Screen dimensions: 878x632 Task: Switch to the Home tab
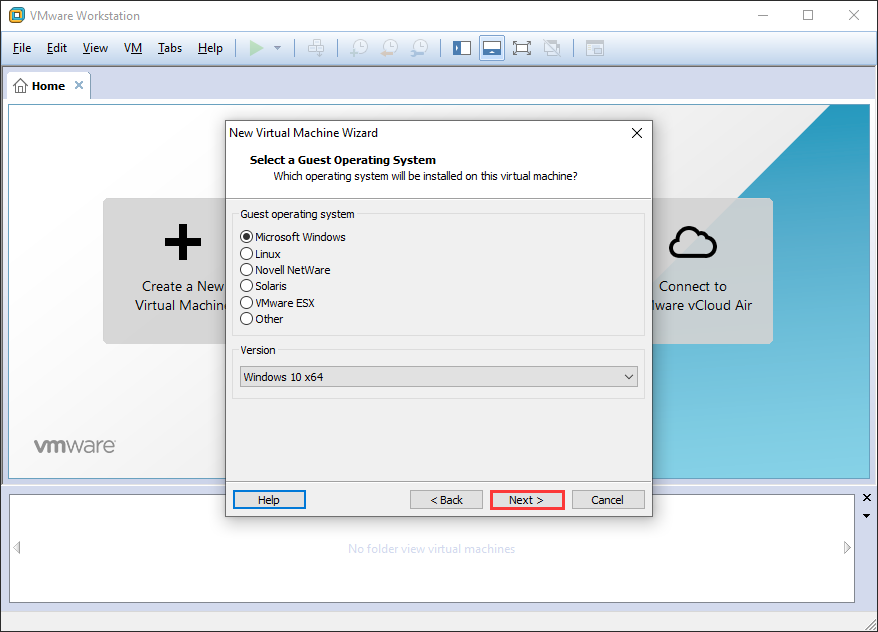click(x=48, y=86)
